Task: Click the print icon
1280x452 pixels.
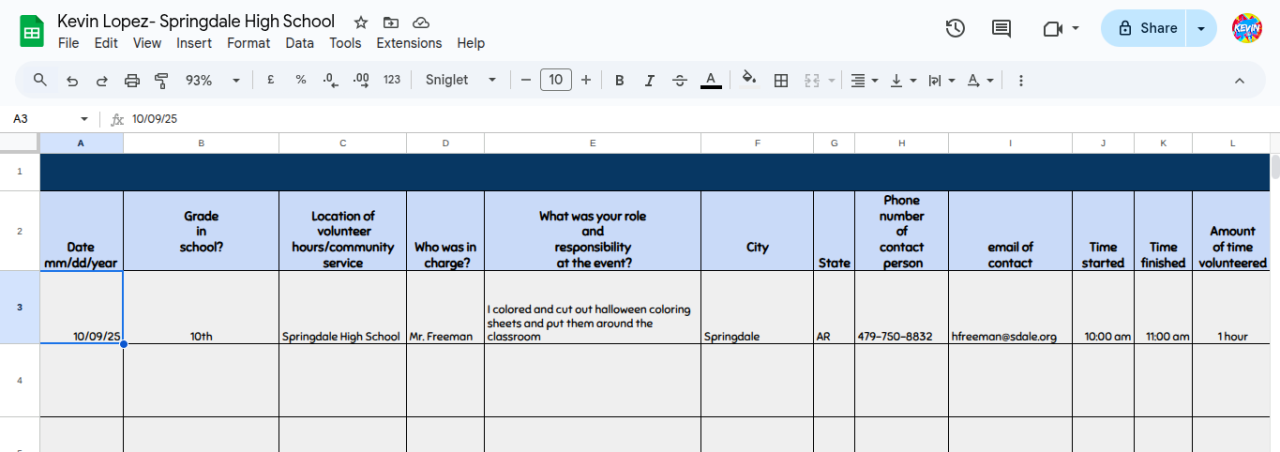Action: coord(132,80)
